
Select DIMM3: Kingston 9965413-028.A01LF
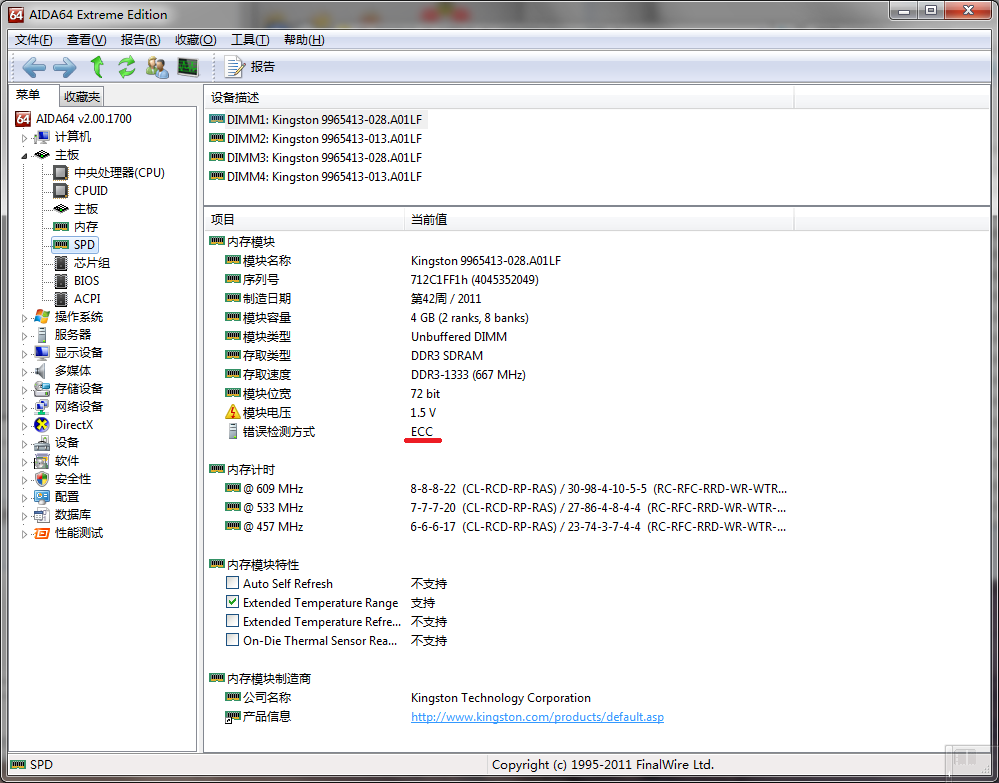(324, 157)
